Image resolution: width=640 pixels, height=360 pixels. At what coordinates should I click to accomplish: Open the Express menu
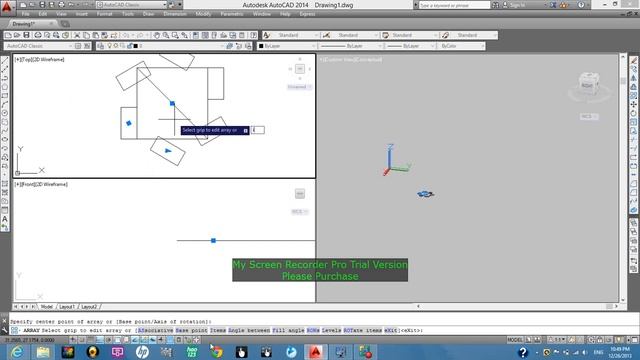point(307,14)
